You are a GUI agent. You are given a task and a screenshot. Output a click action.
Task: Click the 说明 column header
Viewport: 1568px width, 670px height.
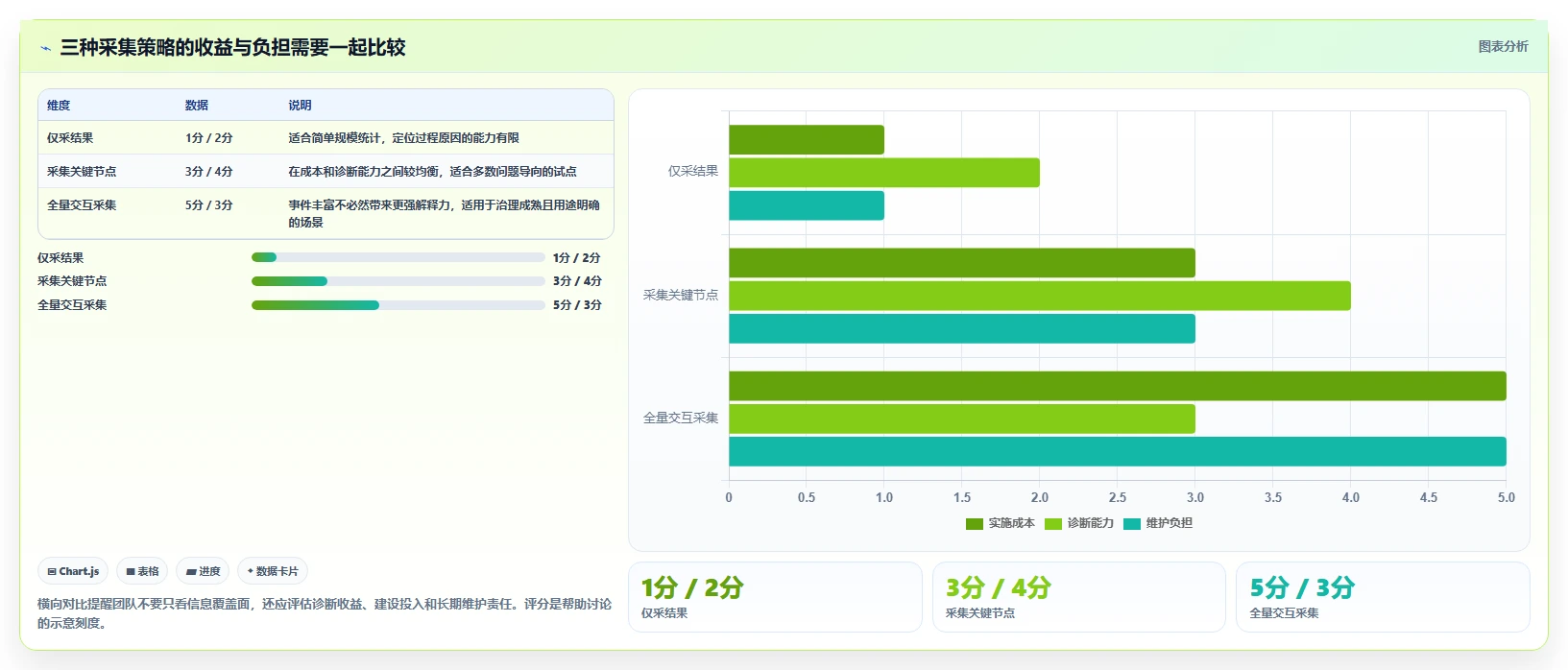point(301,106)
